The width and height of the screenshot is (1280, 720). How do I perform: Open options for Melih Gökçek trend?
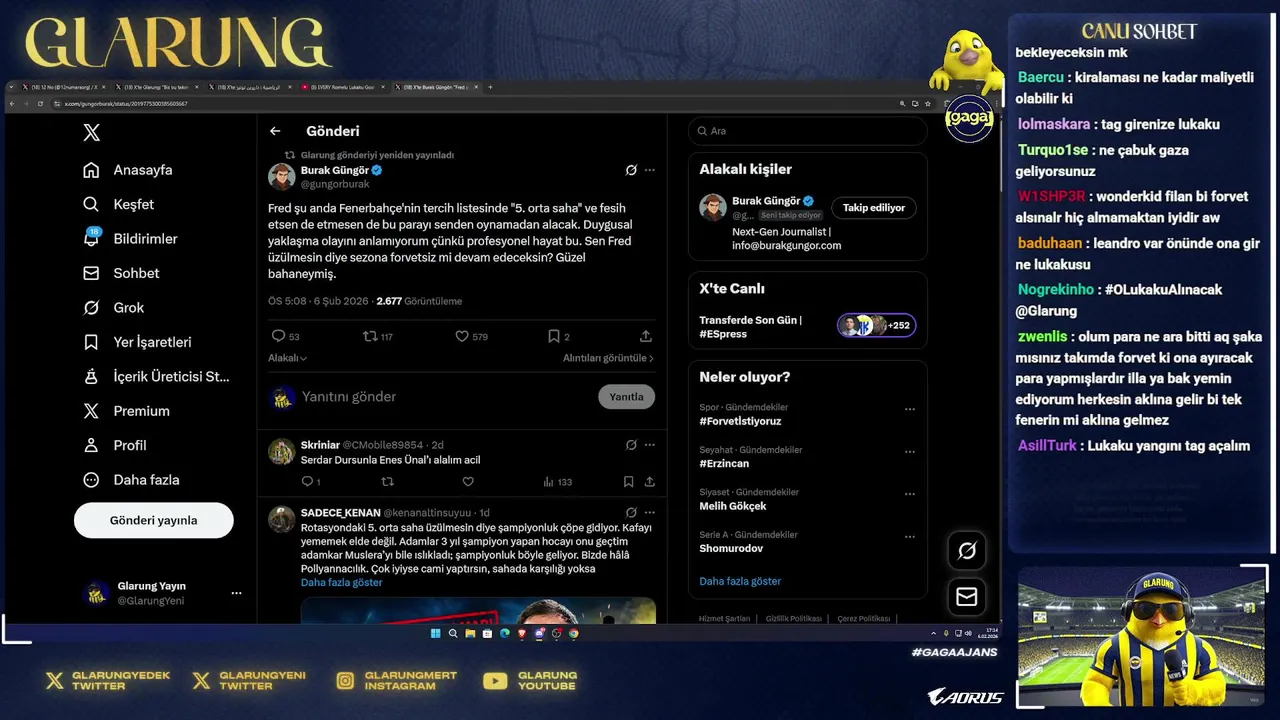pyautogui.click(x=910, y=494)
